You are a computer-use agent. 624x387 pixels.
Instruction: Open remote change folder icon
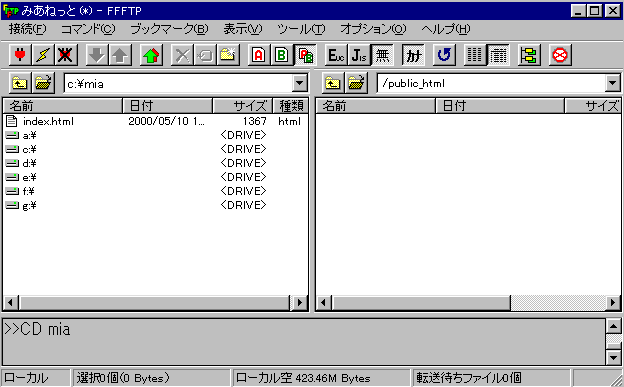[356, 83]
